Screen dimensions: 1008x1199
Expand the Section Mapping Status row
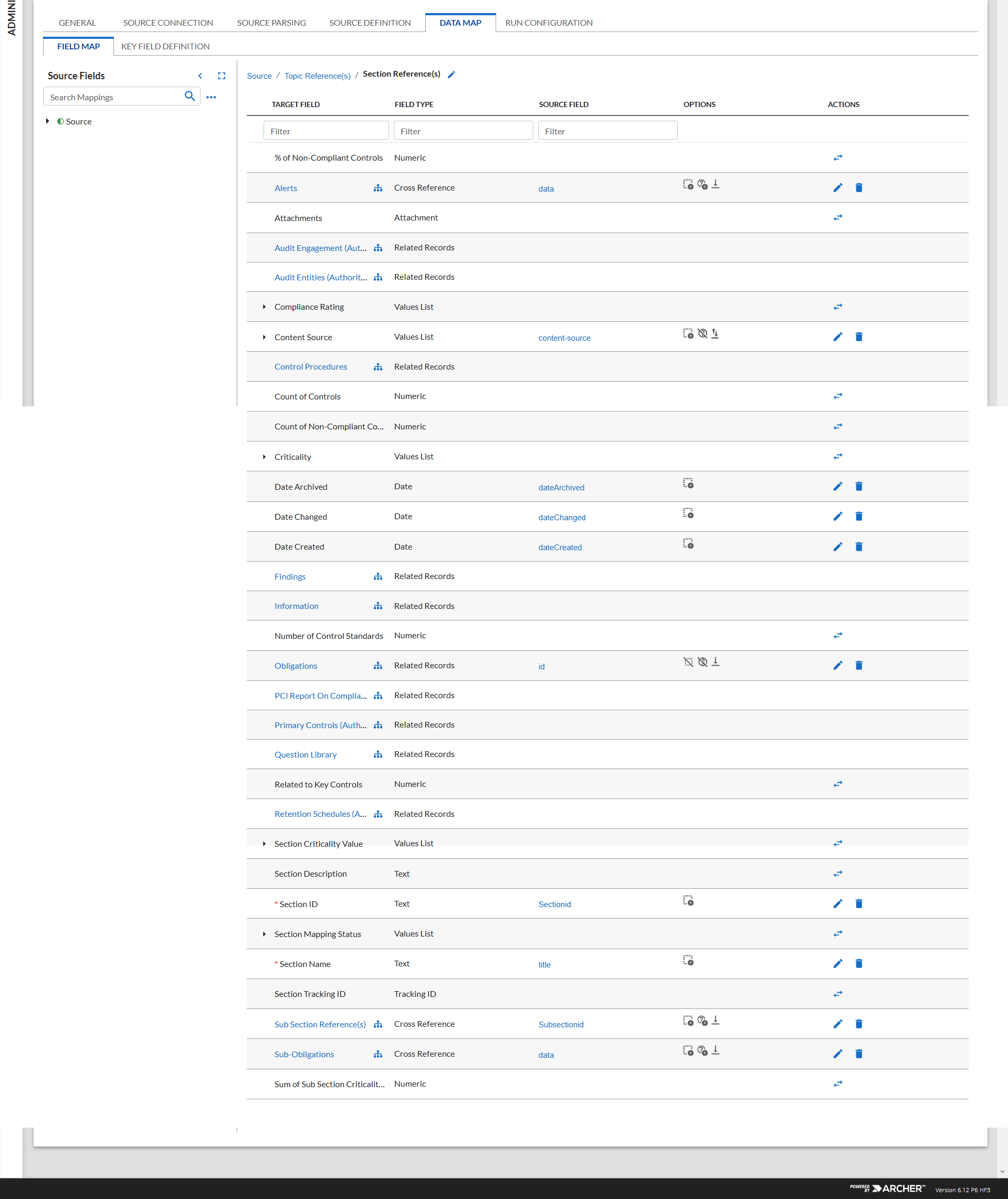pyautogui.click(x=264, y=934)
